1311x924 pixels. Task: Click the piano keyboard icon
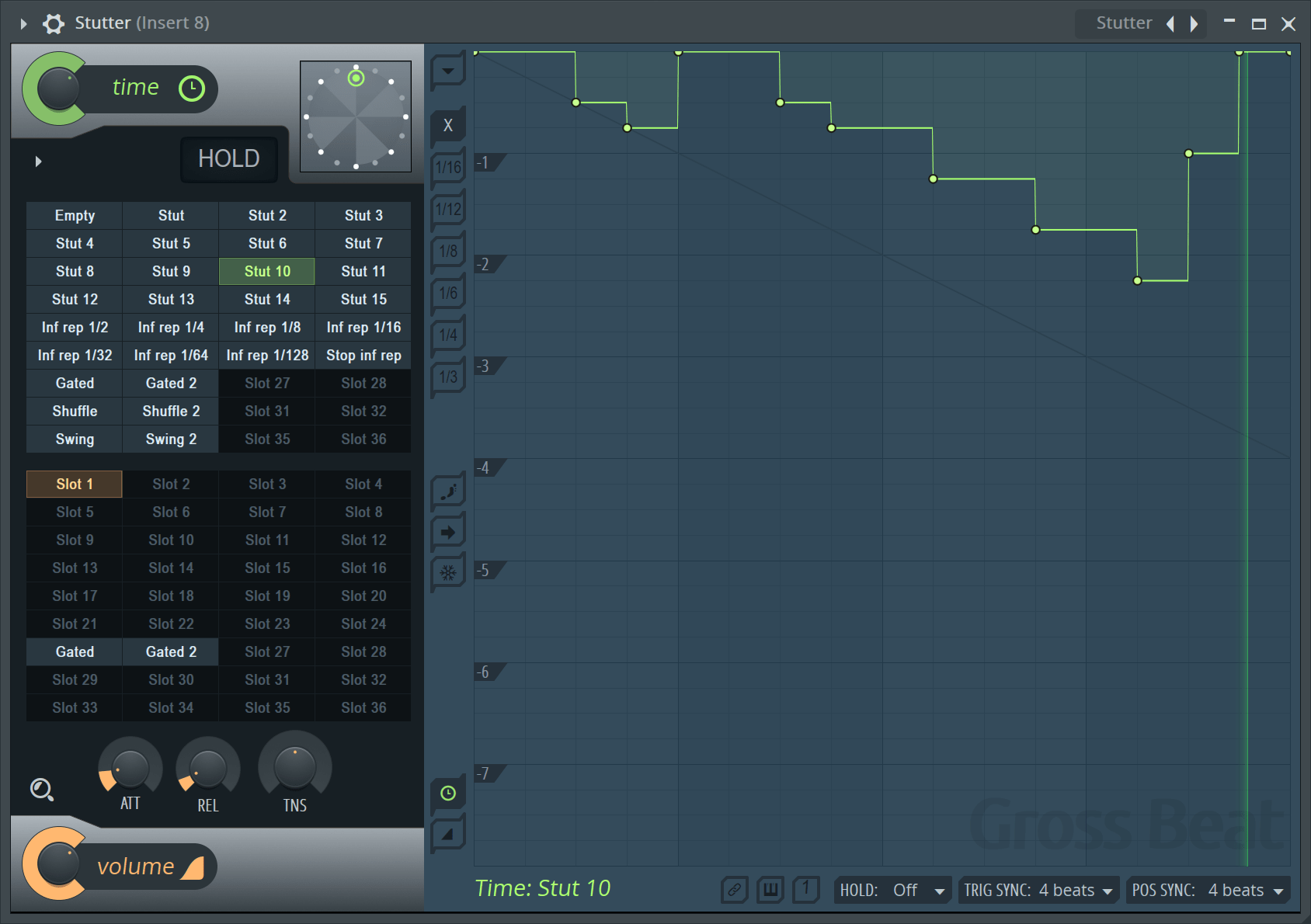pos(770,890)
